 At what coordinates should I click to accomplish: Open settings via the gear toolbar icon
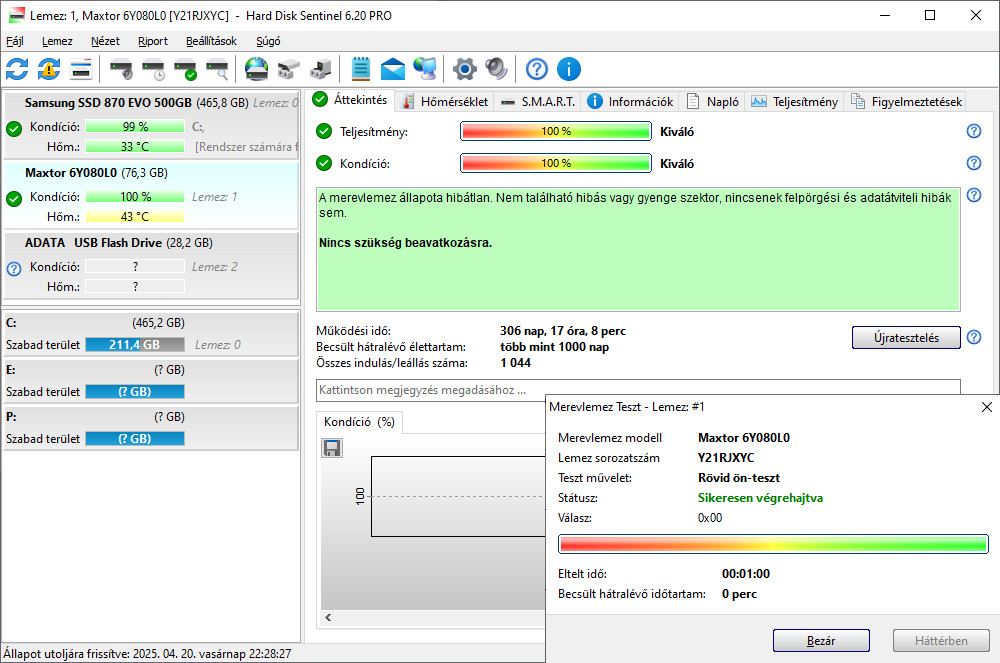465,69
